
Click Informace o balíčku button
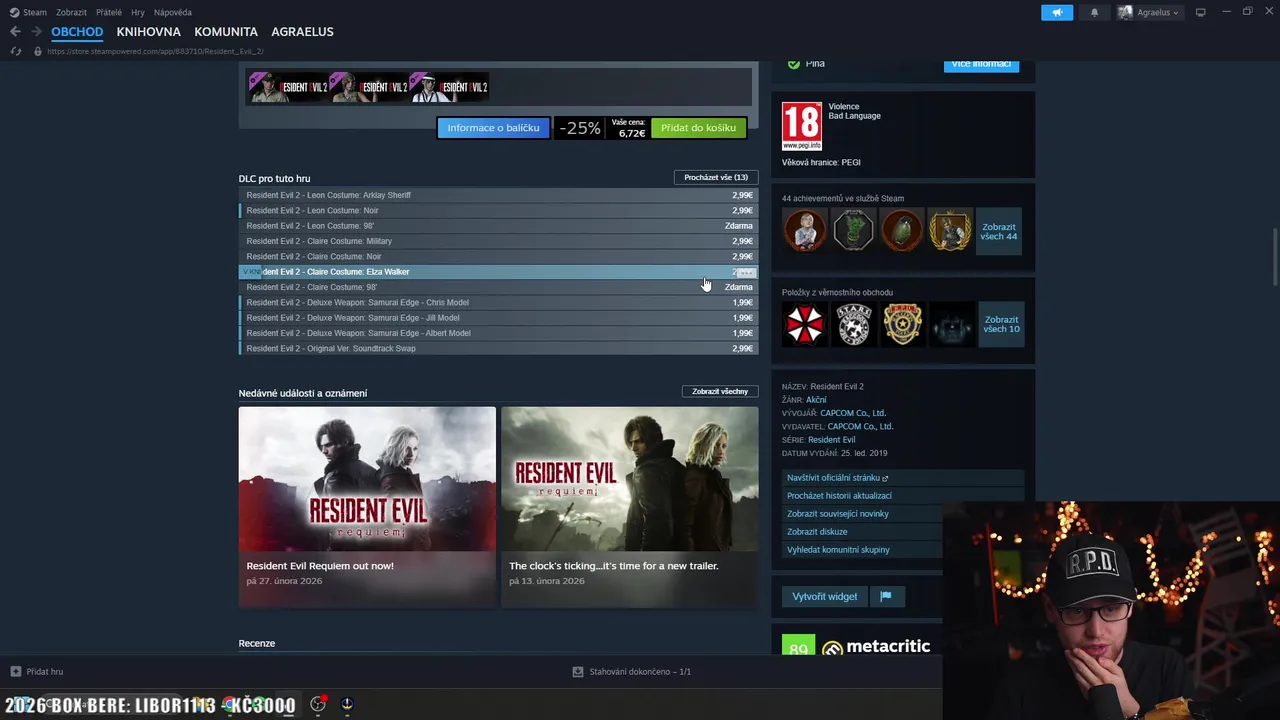(x=493, y=128)
